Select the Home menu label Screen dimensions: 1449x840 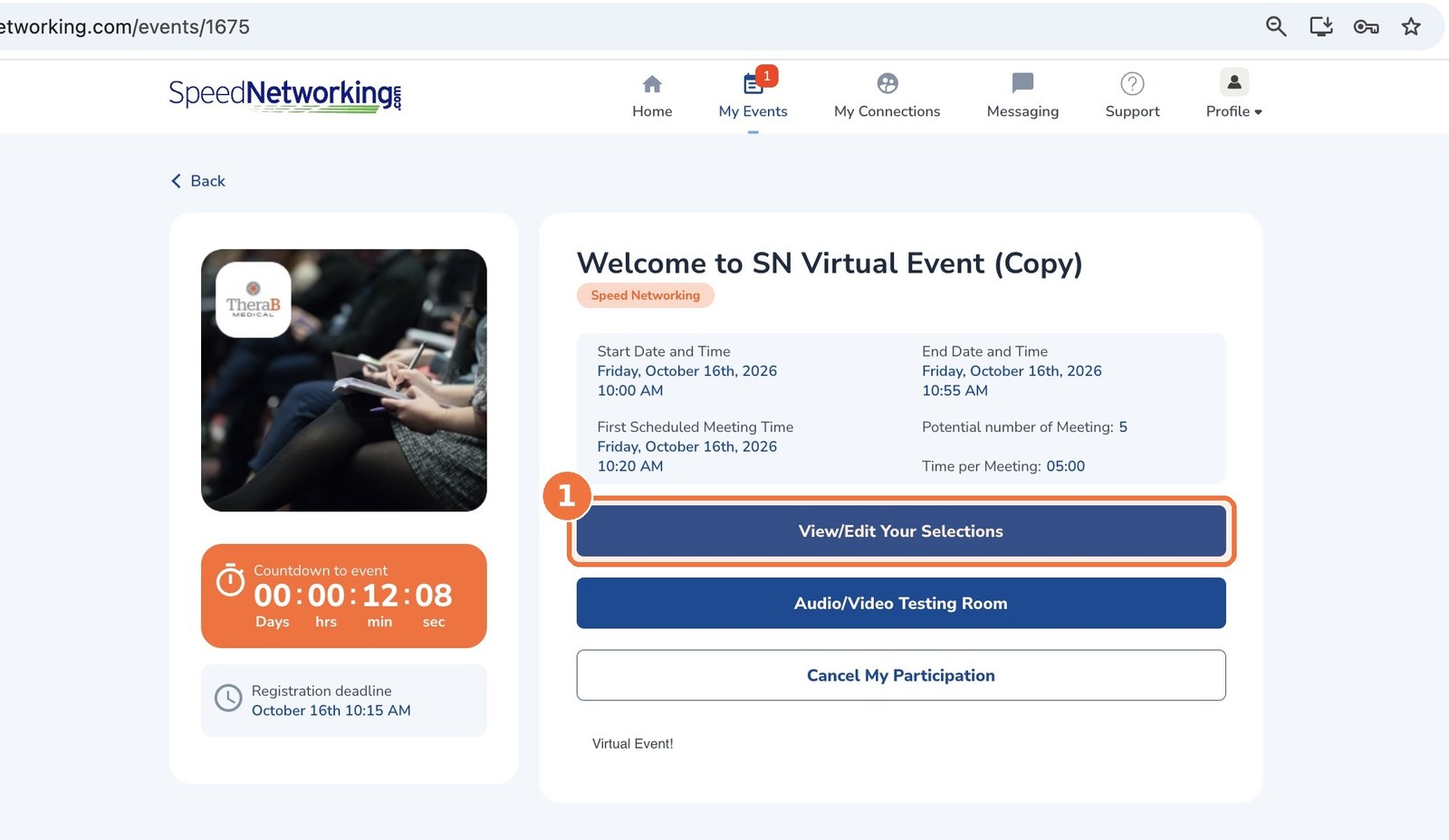pos(652,111)
